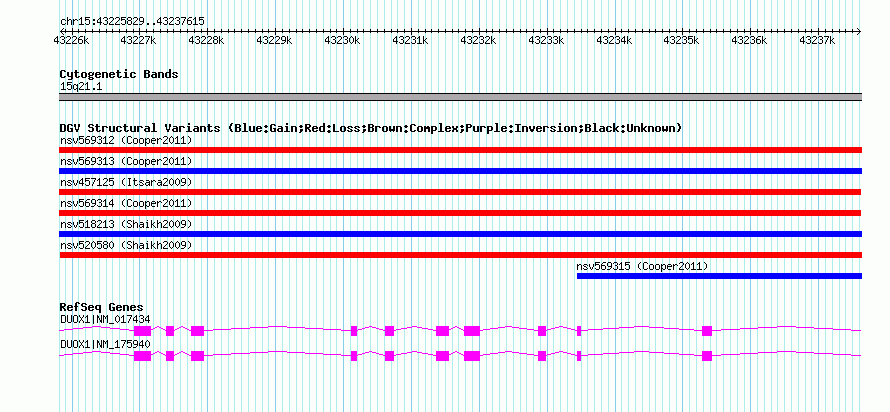Screen dimensions: 890x412
Task: Click the 43229k ruler tick label
Action: [275, 41]
